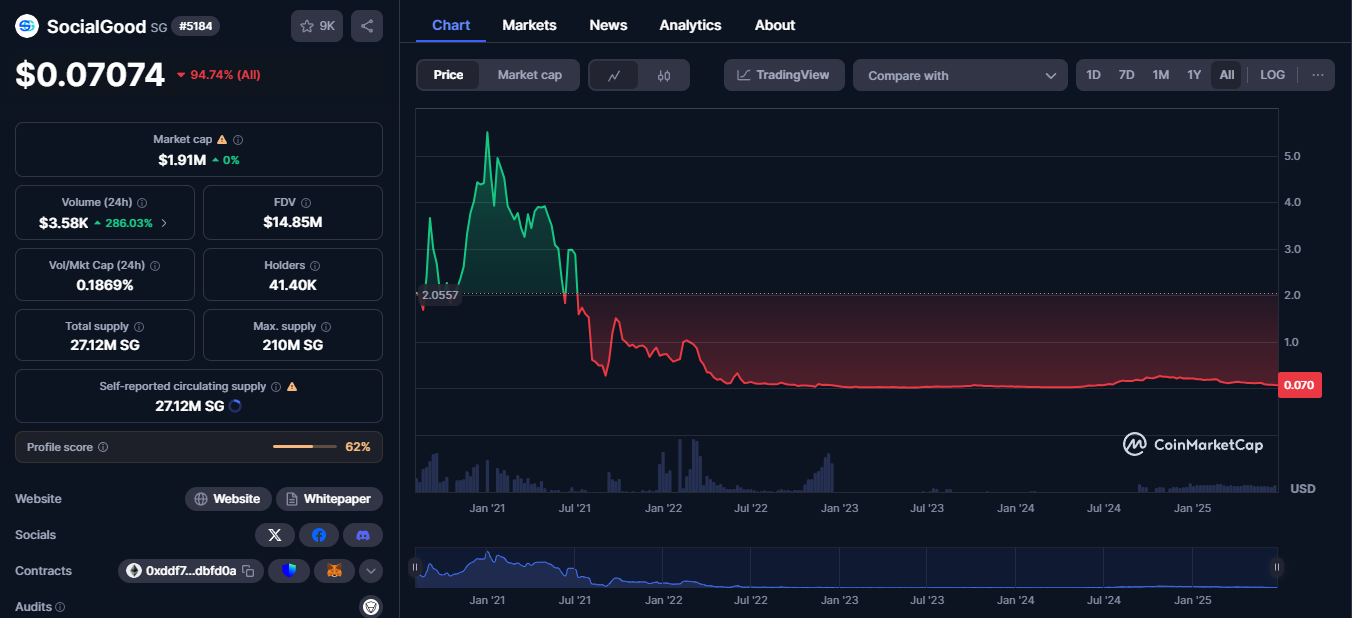Show info for Audits
Screen dimensions: 1352x618
pos(60,607)
